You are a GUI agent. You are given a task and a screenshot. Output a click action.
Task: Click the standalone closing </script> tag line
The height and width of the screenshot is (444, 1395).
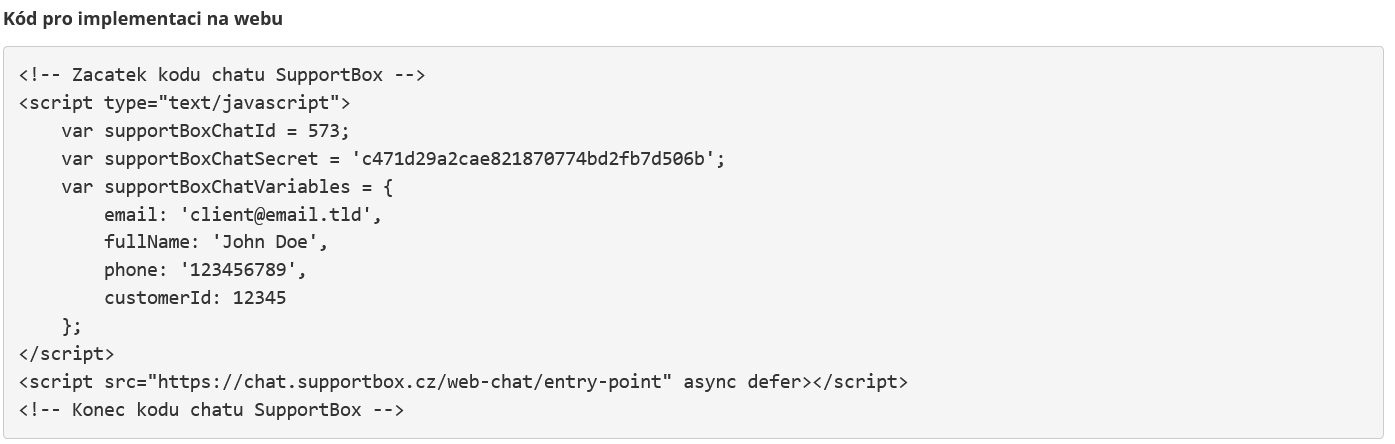(66, 354)
